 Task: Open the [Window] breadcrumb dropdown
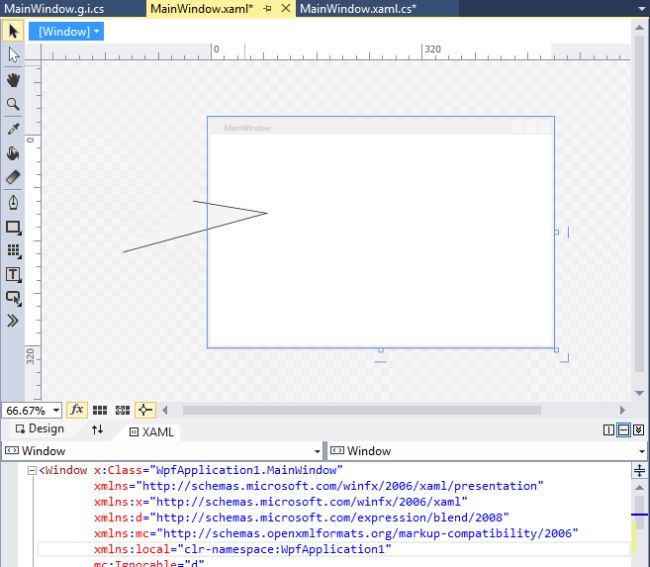[x=66, y=32]
